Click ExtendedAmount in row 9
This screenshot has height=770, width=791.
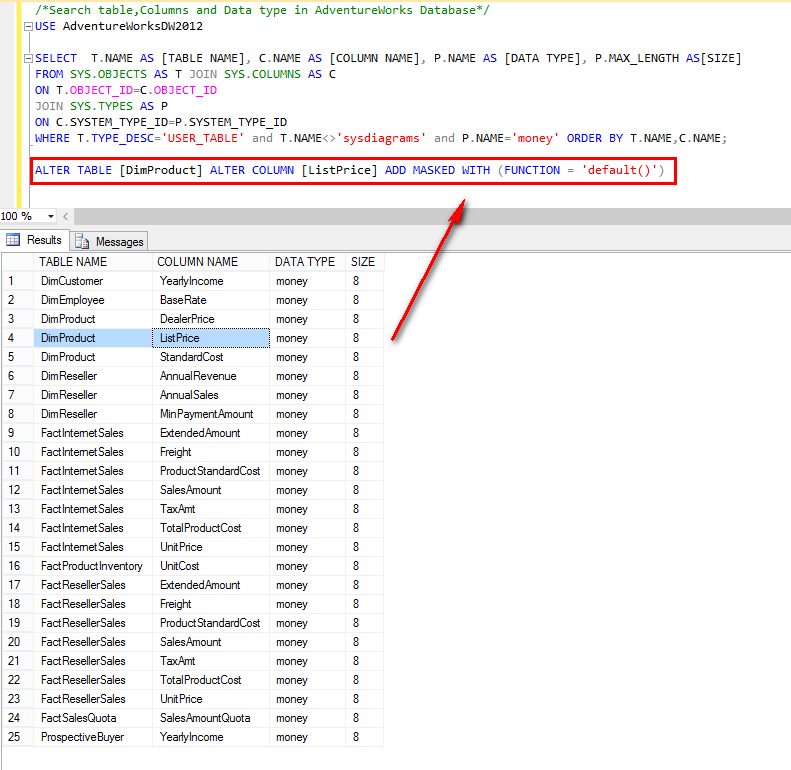211,433
